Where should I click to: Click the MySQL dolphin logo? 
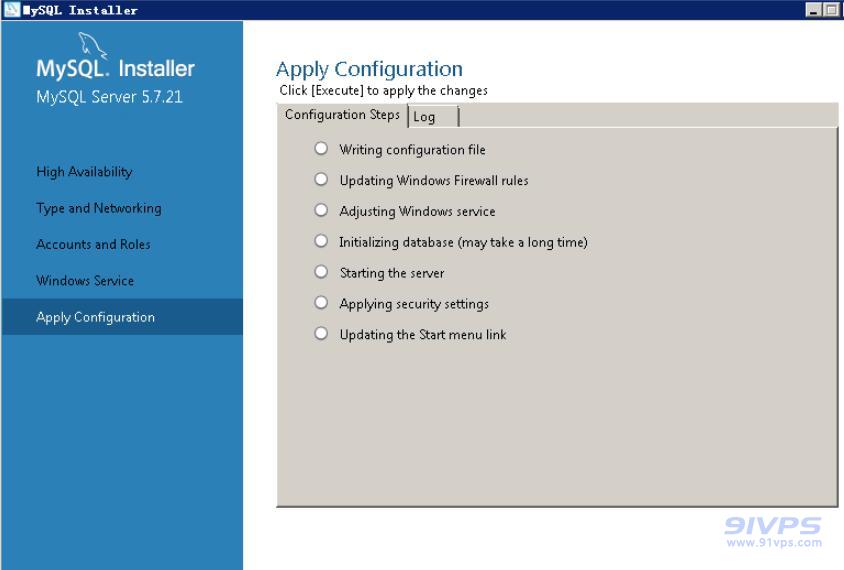[93, 44]
